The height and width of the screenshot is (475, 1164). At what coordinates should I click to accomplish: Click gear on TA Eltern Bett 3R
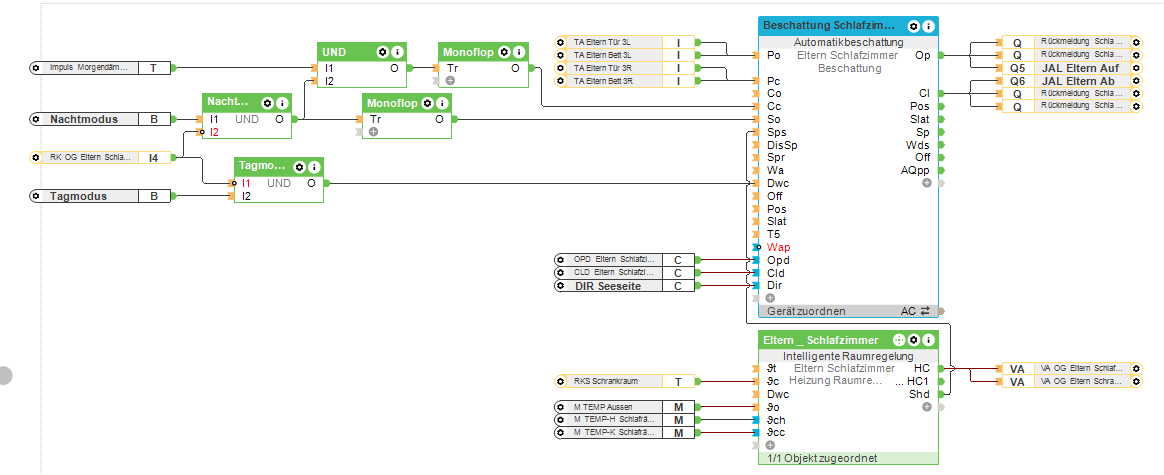(x=560, y=80)
